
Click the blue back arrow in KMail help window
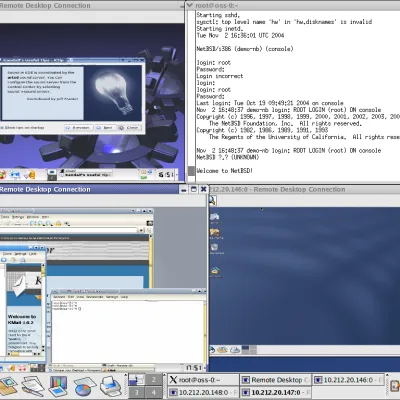pyautogui.click(x=4, y=260)
